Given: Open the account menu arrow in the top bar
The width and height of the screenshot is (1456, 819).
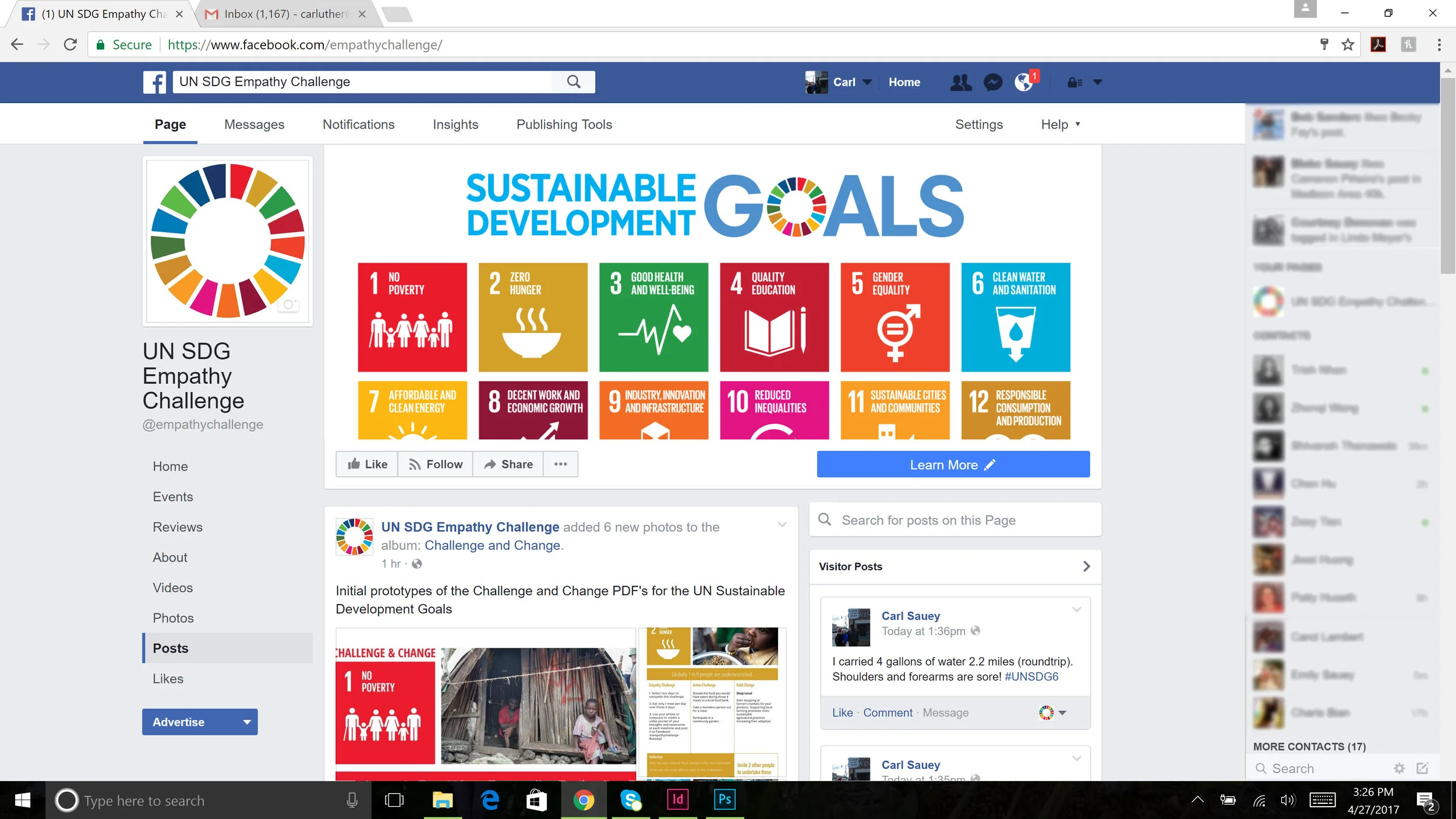Looking at the screenshot, I should tap(1097, 83).
